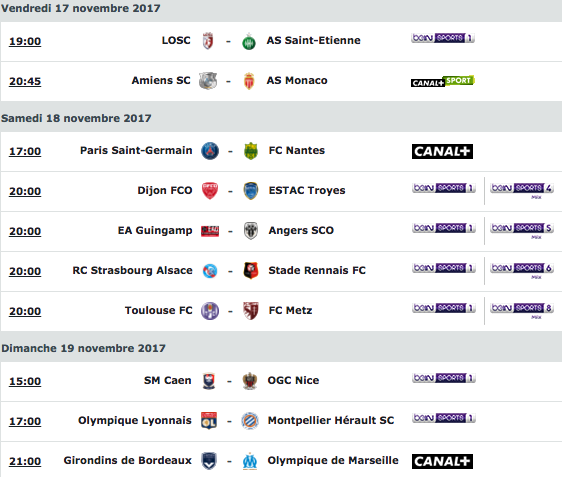Click the Canal+ Sport channel logo
562x477 pixels.
443,81
